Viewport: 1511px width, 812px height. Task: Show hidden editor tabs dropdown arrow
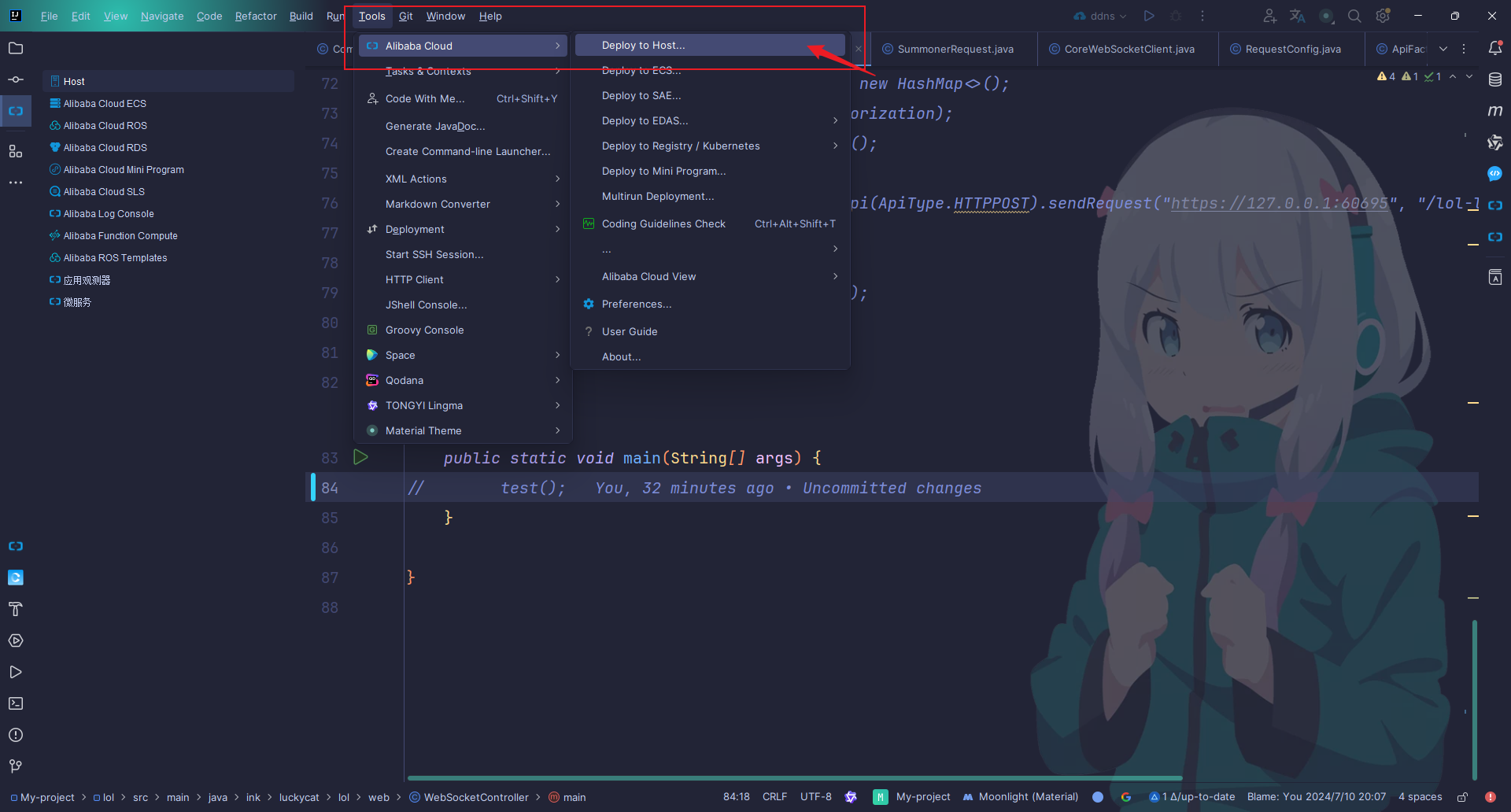(1443, 49)
